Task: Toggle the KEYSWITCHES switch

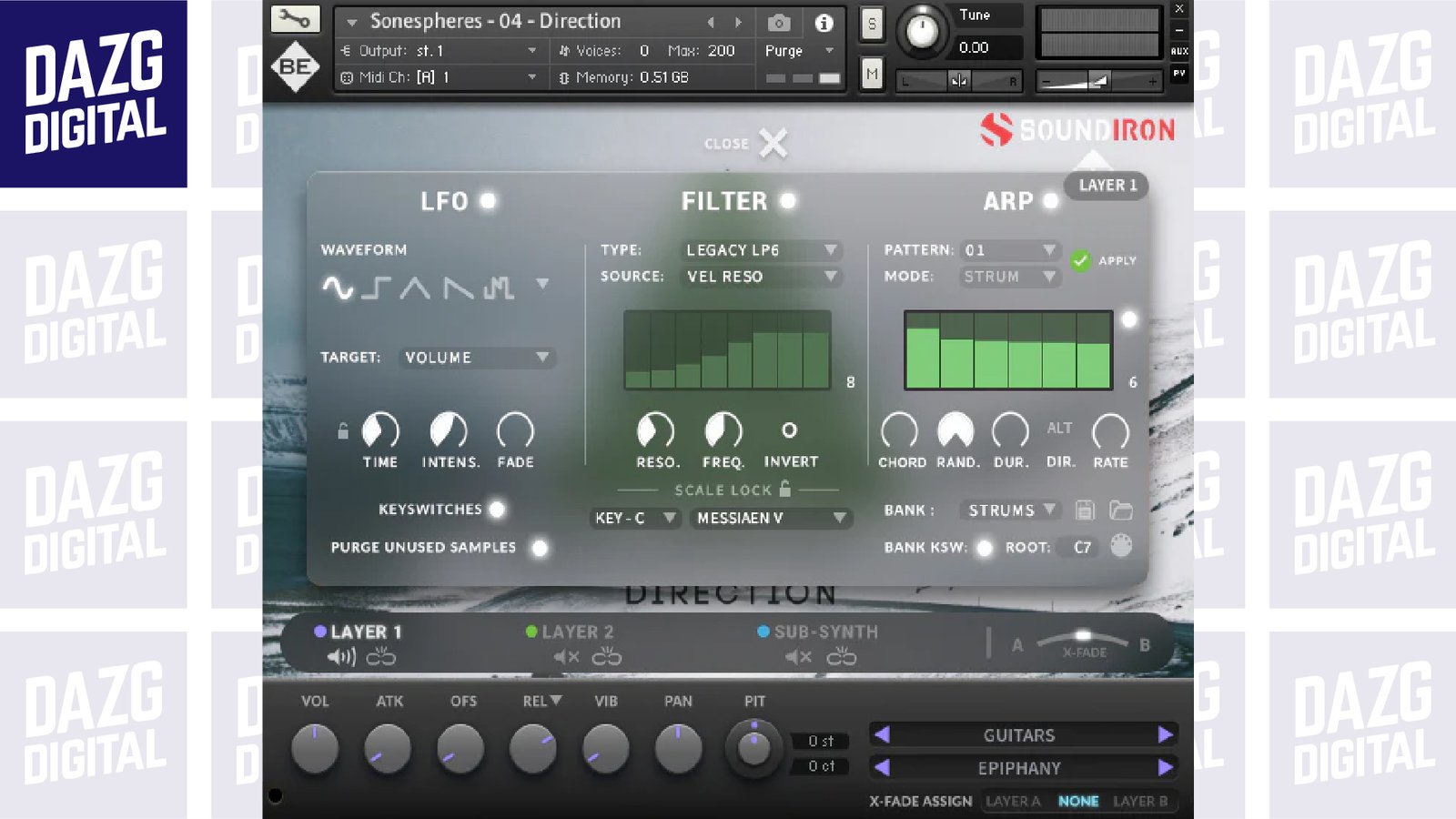Action: tap(497, 510)
